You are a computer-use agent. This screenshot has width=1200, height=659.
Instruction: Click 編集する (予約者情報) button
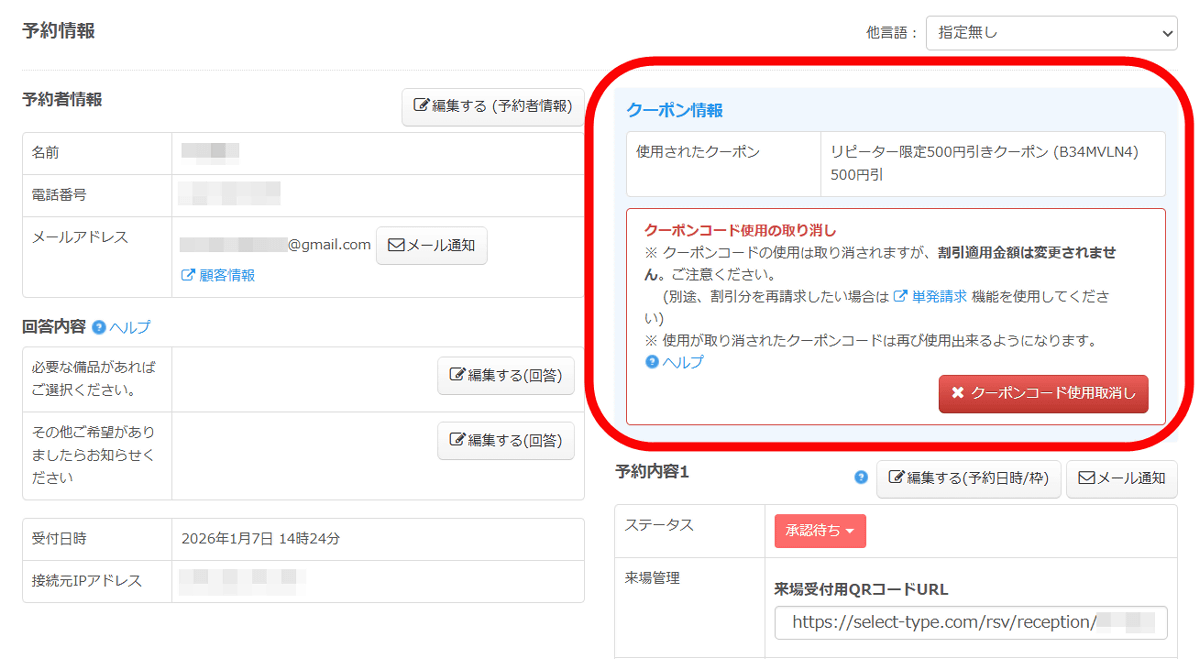click(x=493, y=107)
